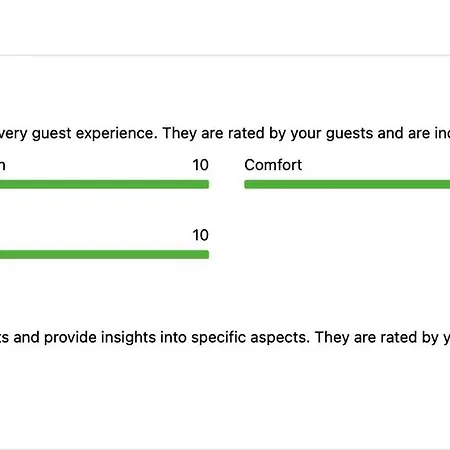Select the score 10 in the second row
The width and height of the screenshot is (450, 450).
pos(200,235)
